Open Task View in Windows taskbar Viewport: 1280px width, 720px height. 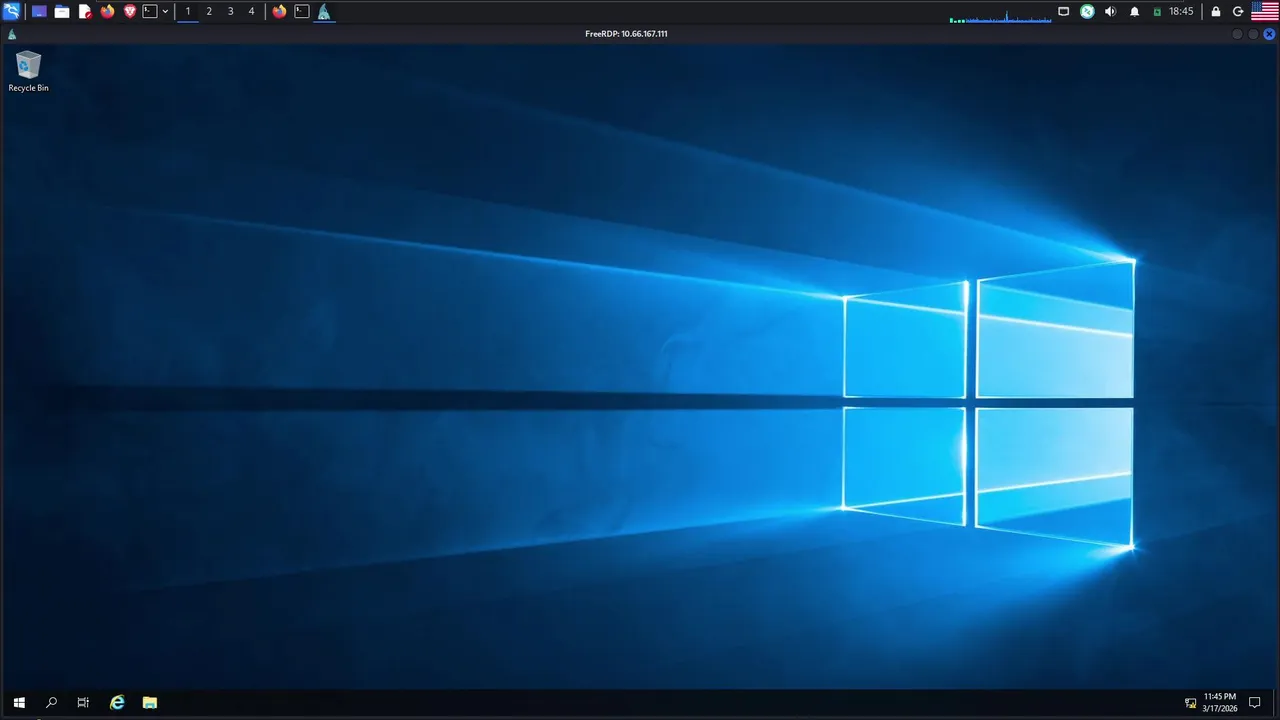[x=84, y=703]
